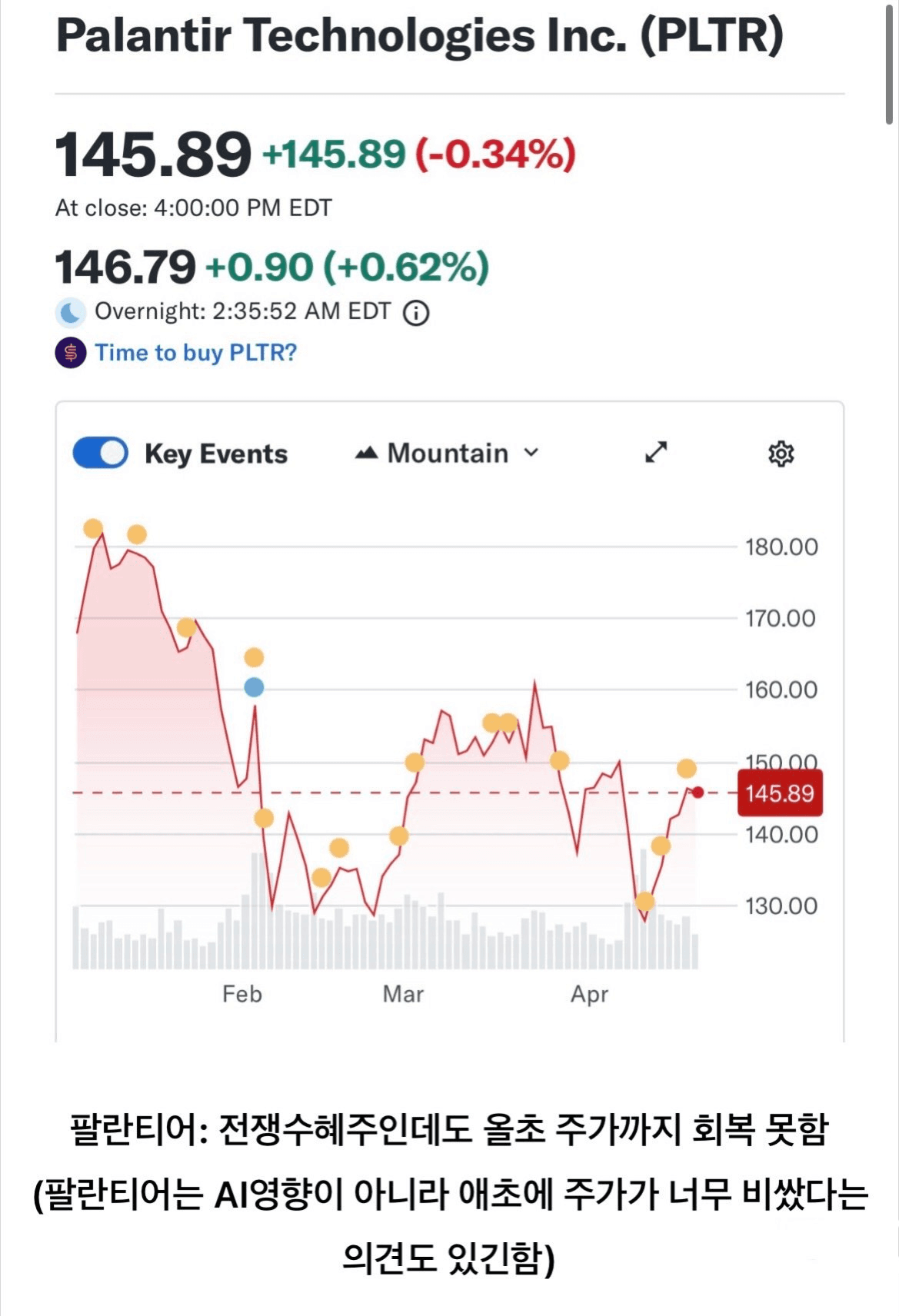Click the 180.00 price axis label
This screenshot has height=1316, width=899.
click(x=781, y=547)
